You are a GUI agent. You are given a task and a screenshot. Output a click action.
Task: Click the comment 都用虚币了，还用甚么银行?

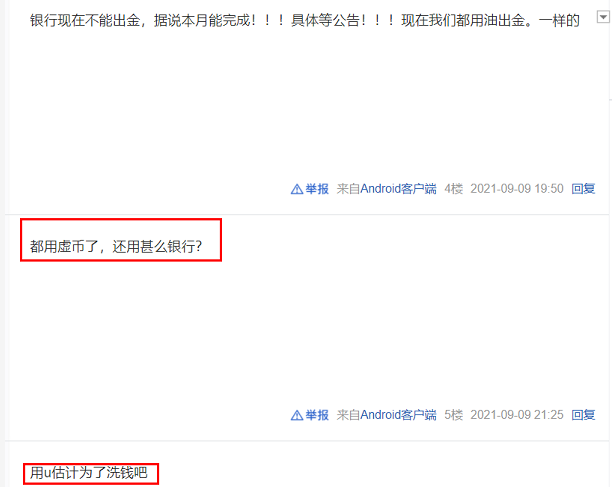[116, 247]
